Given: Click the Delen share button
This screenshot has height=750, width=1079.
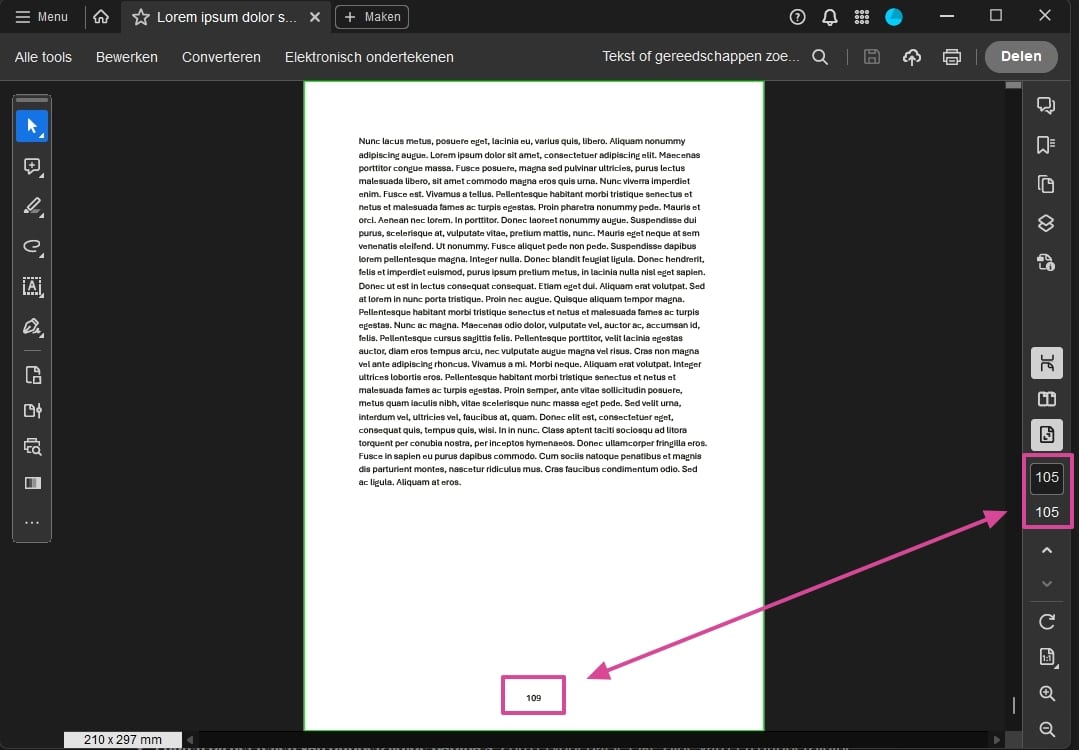Looking at the screenshot, I should pos(1021,56).
